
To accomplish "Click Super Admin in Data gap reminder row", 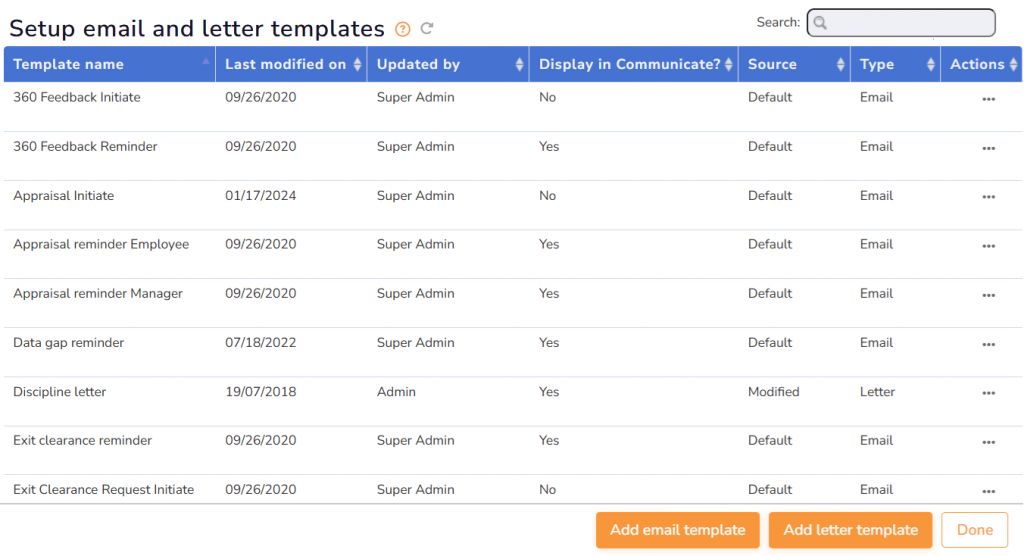I will tap(415, 342).
